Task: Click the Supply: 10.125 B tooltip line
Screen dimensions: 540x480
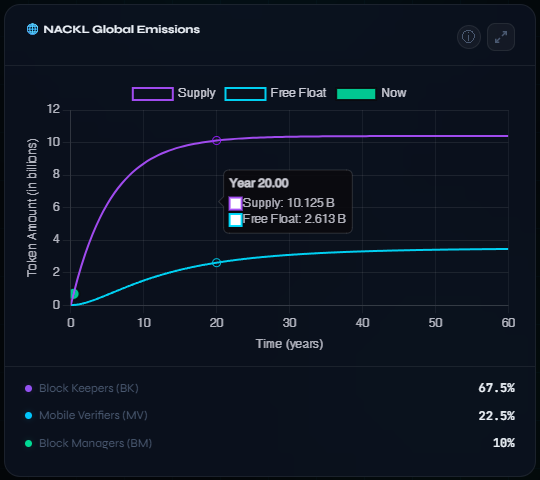Action: tap(282, 203)
